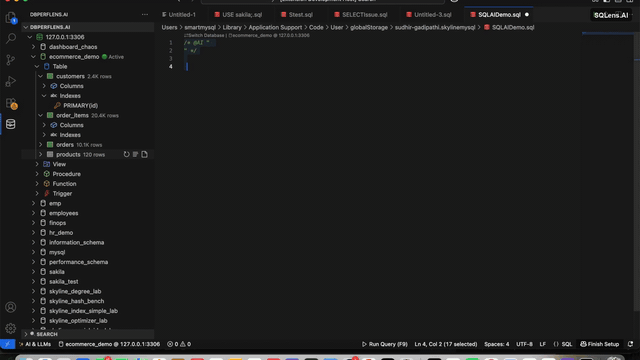The image size is (640, 360).
Task: Click Switch Database code lens link
Action: [204, 36]
